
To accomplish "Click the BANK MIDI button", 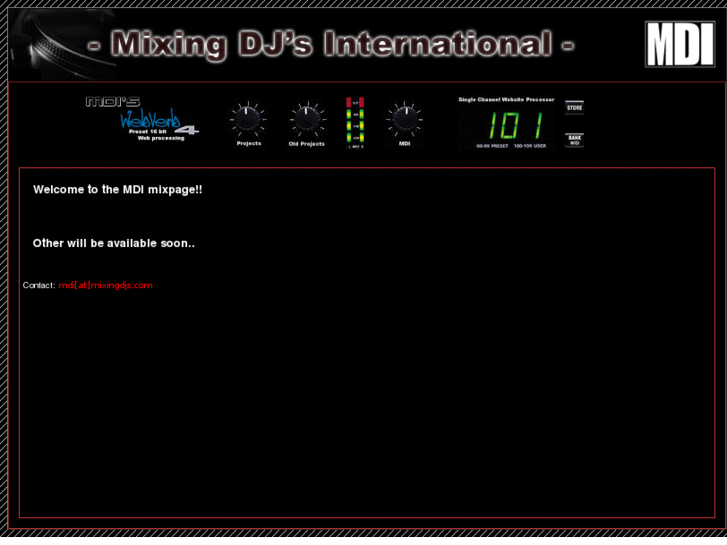I will click(x=574, y=140).
